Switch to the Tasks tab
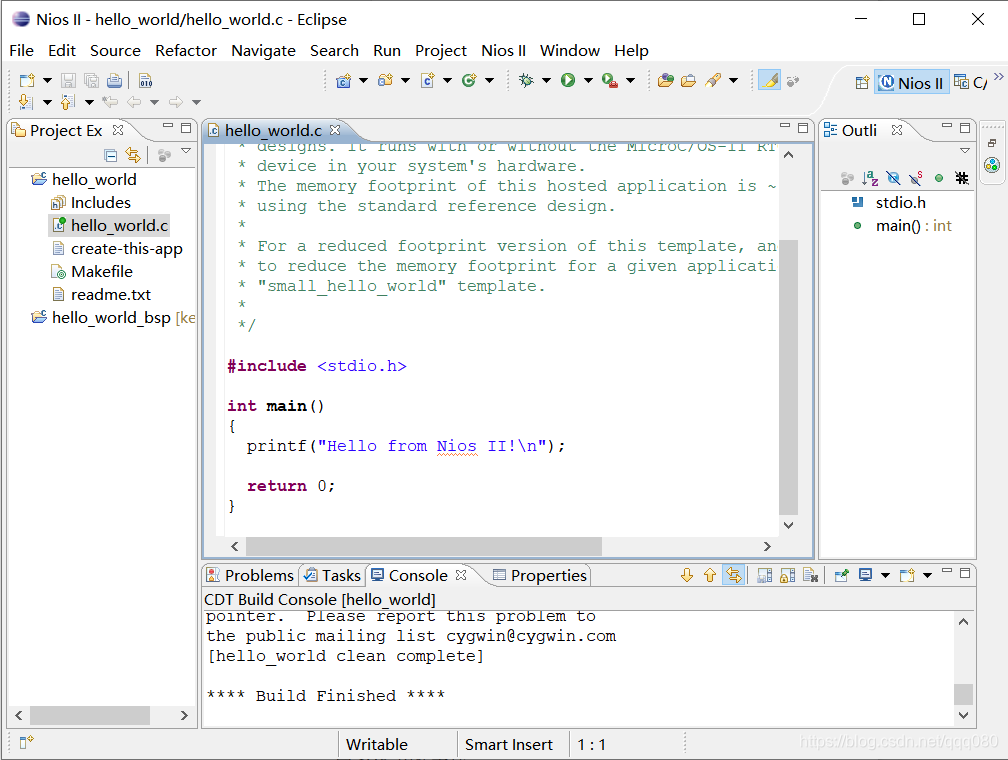This screenshot has width=1008, height=760. 333,575
